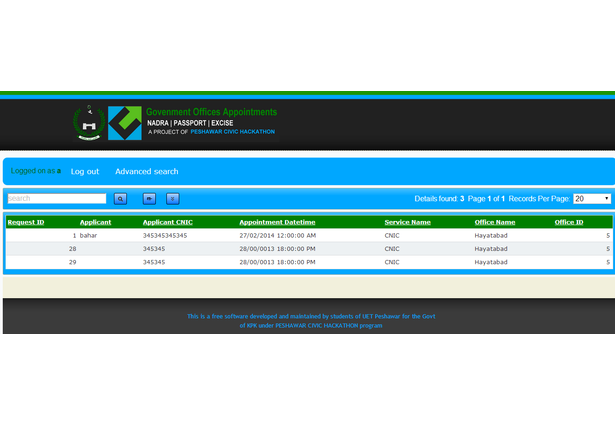Click the double-chevron options button

point(173,199)
